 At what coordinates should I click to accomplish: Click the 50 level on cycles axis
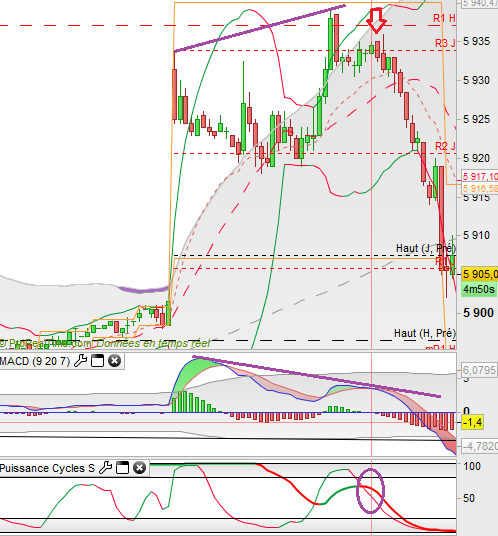pyautogui.click(x=469, y=498)
